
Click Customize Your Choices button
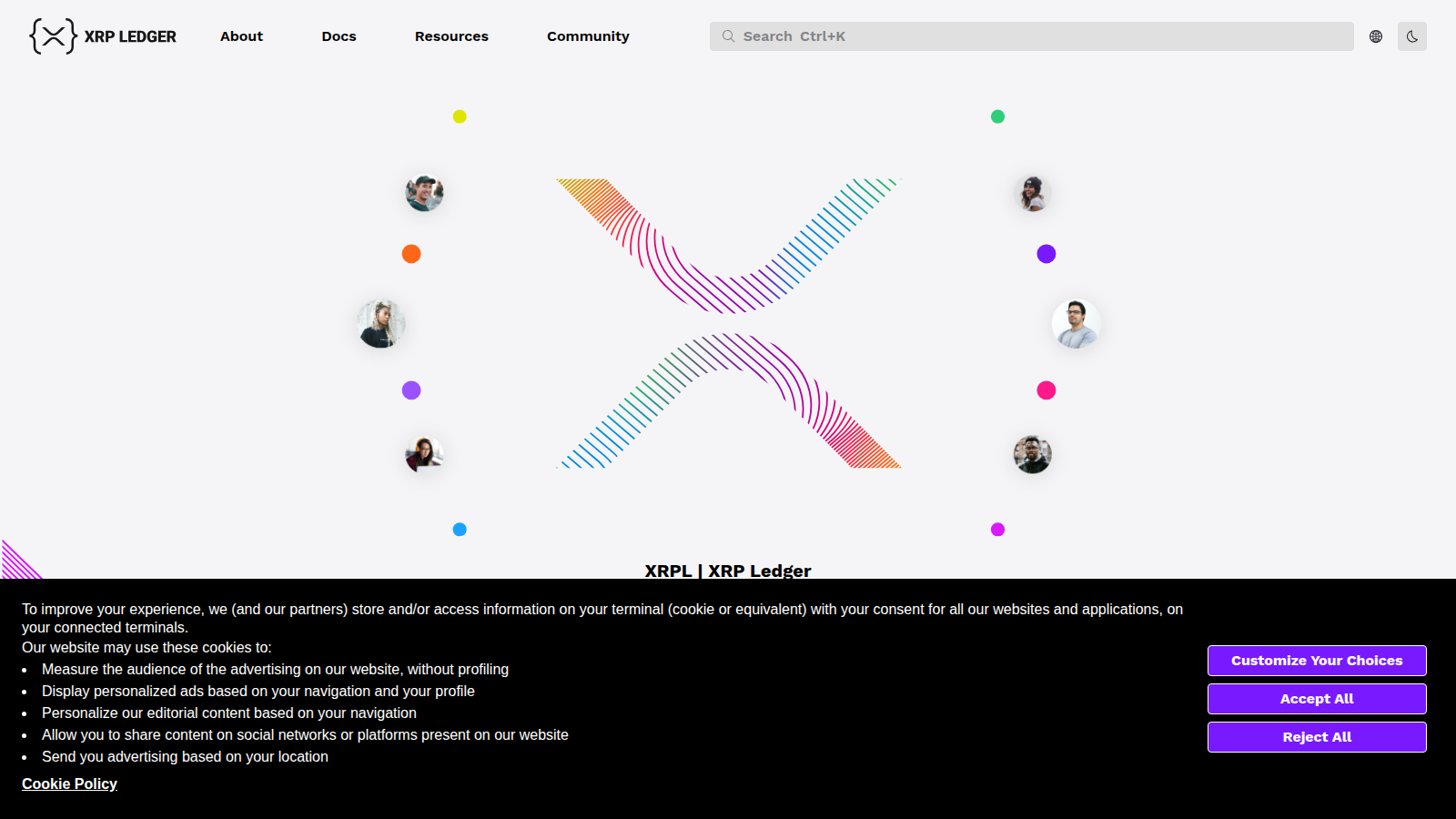(x=1317, y=661)
